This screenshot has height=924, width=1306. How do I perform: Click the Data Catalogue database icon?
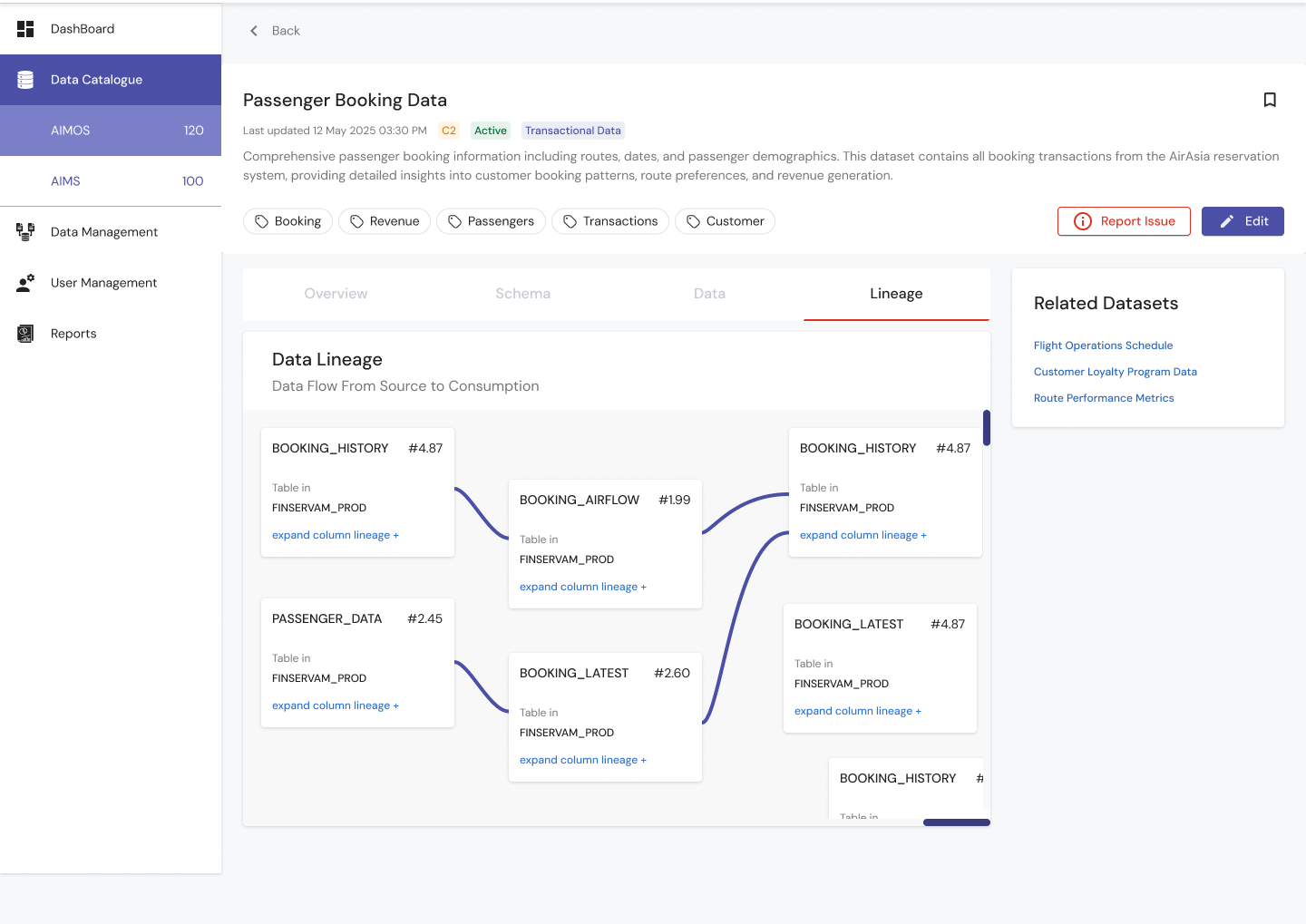(25, 80)
